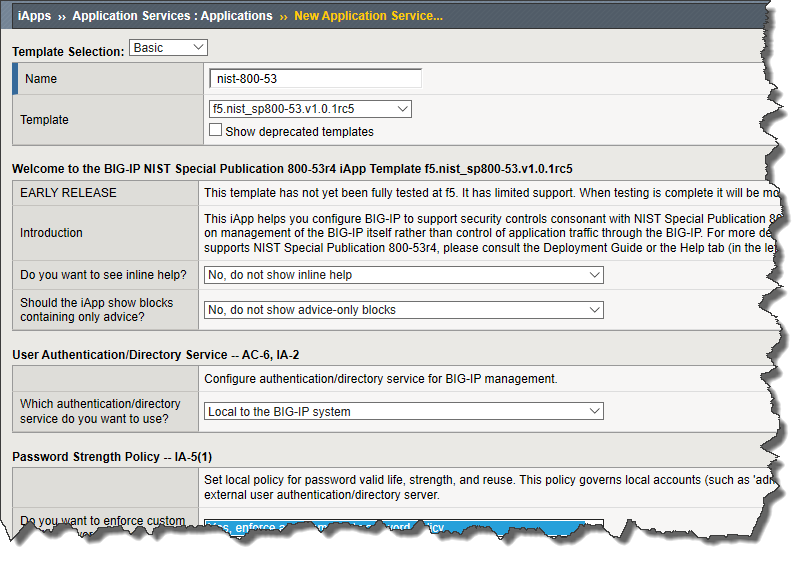This screenshot has height=562, width=806.
Task: Click the 'Do you want to see inline help?' label
Action: (104, 275)
